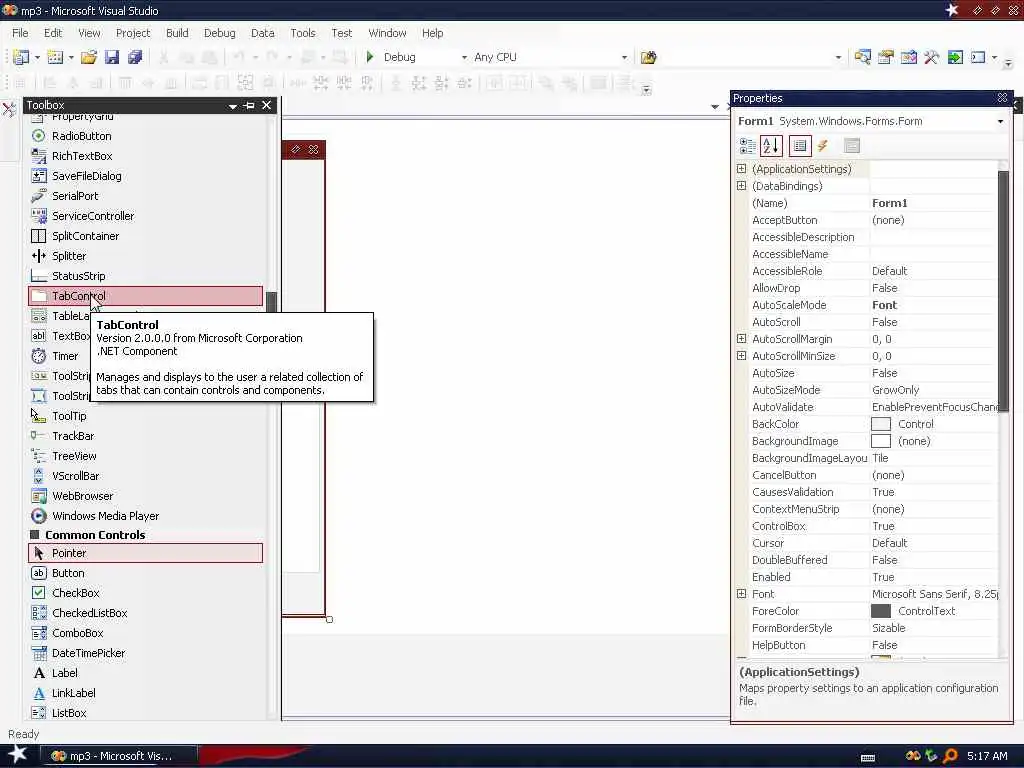Viewport: 1024px width, 768px height.
Task: Open the Tools menu
Action: (302, 33)
